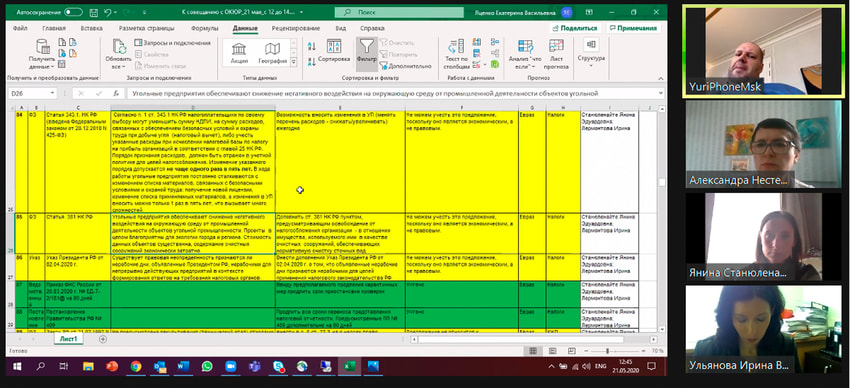This screenshot has height=388, width=850.
Task: Click the zoom slider handle
Action: [x=607, y=351]
